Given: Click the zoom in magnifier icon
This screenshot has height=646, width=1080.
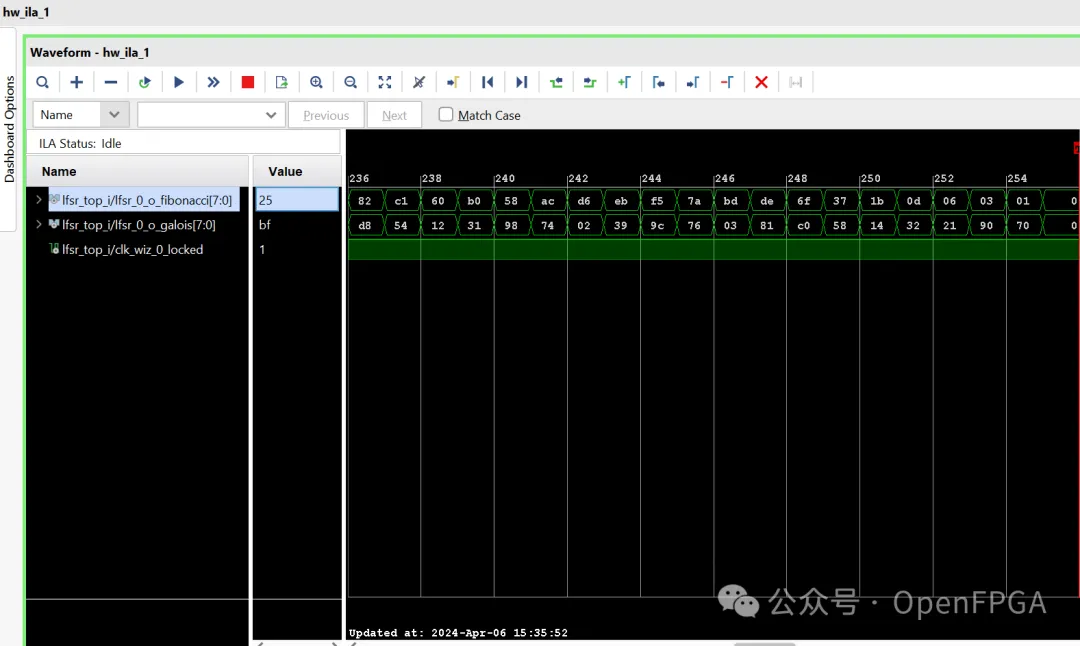Looking at the screenshot, I should 316,82.
